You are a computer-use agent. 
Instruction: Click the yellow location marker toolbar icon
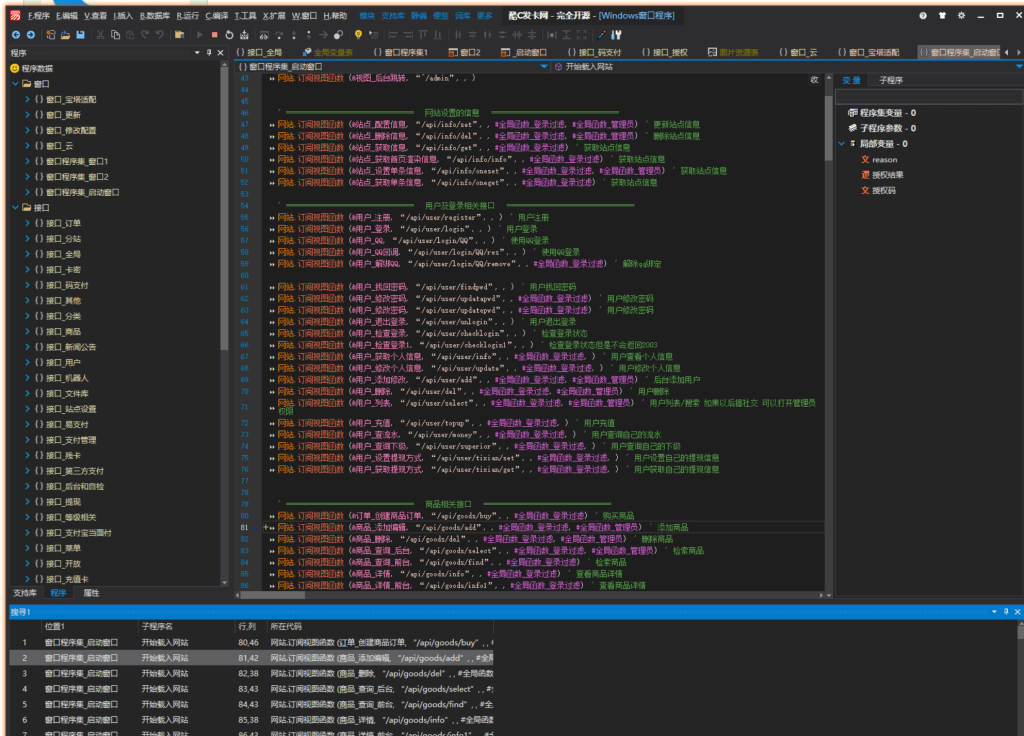(x=358, y=35)
